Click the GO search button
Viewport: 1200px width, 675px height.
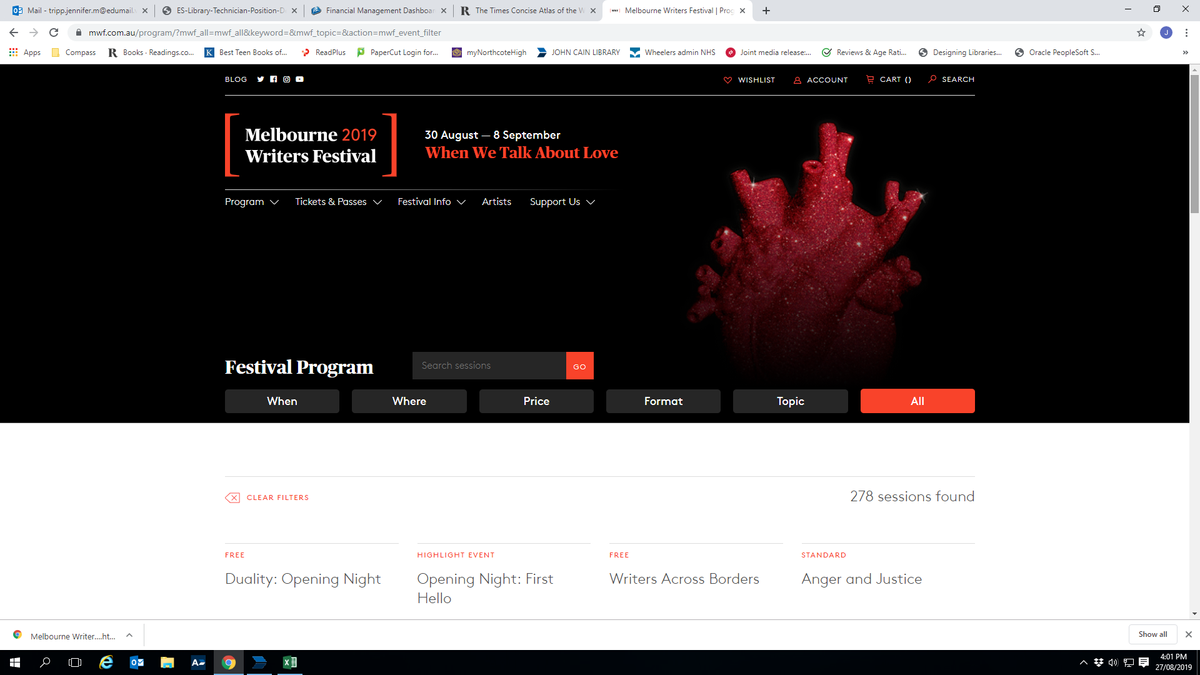[579, 366]
